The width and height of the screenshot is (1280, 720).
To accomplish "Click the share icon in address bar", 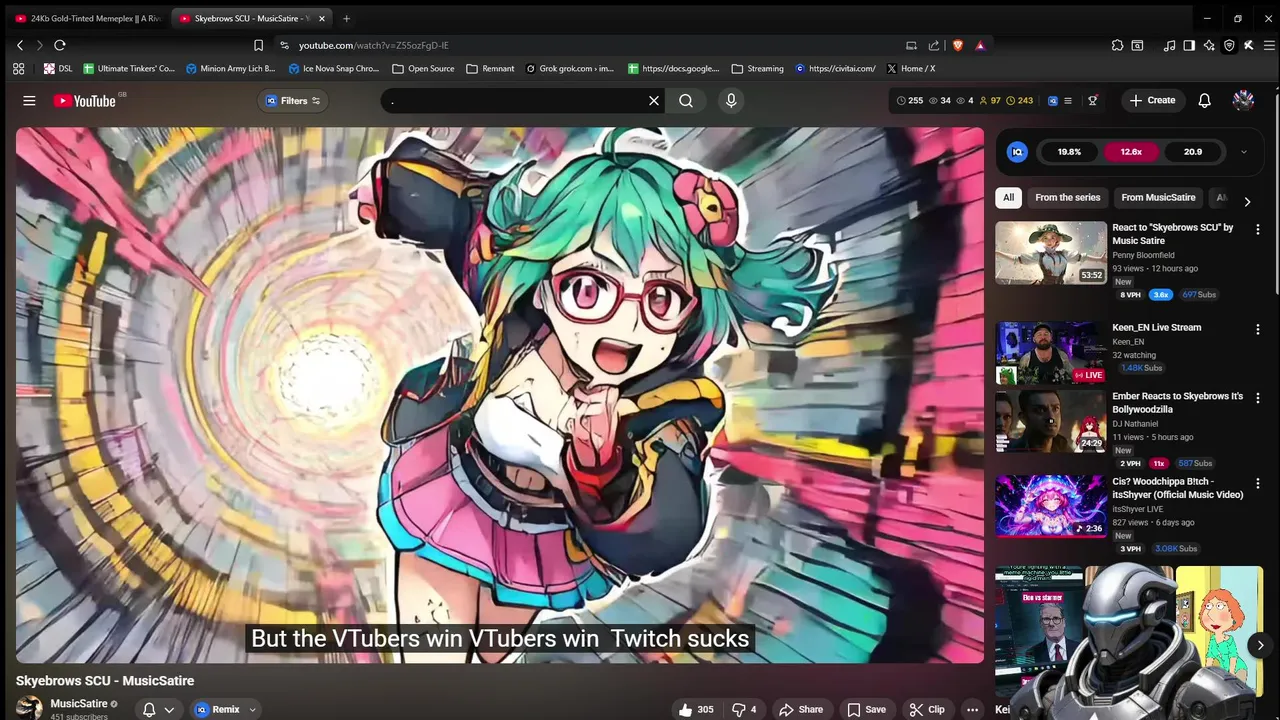I will pos(934,45).
